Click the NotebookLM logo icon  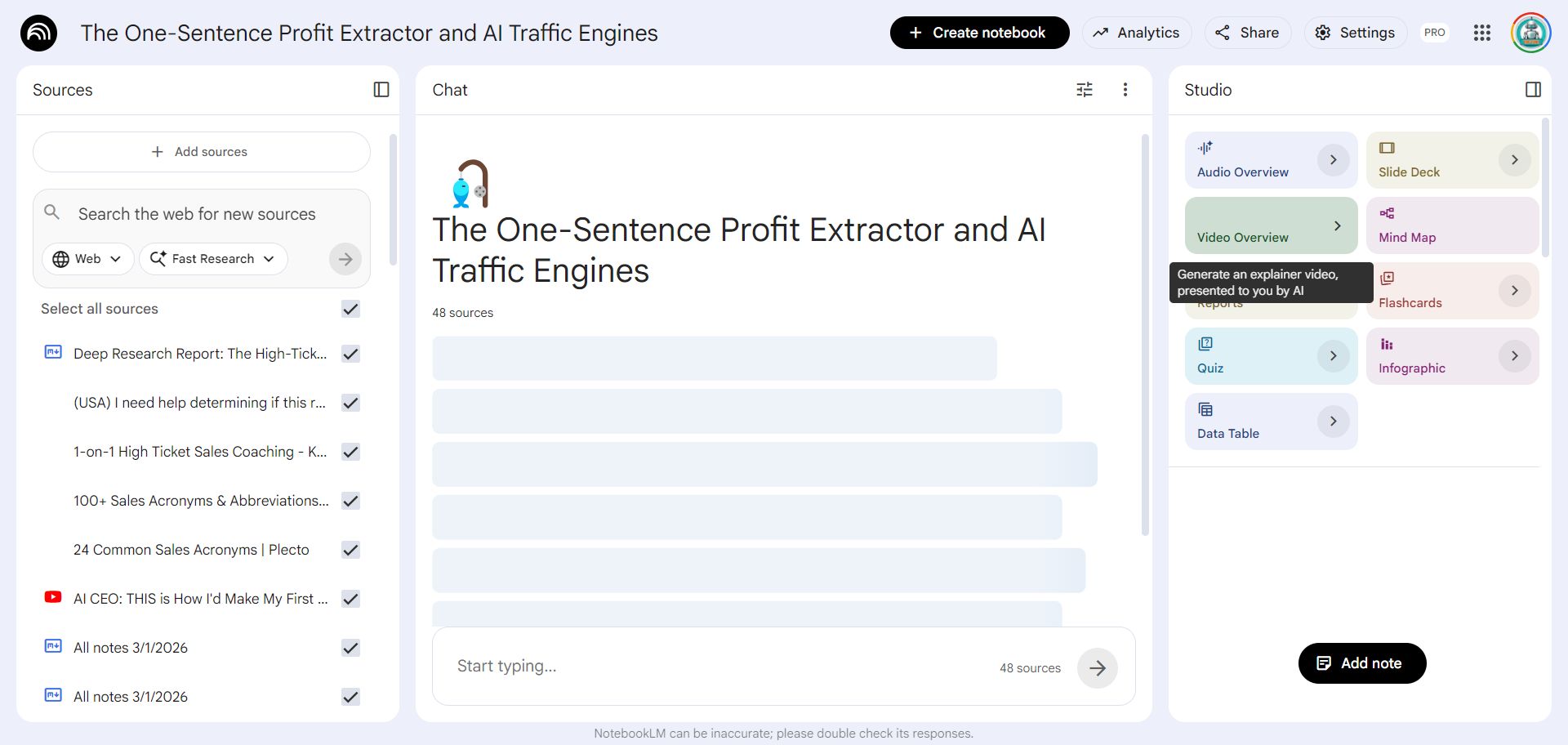coord(38,33)
